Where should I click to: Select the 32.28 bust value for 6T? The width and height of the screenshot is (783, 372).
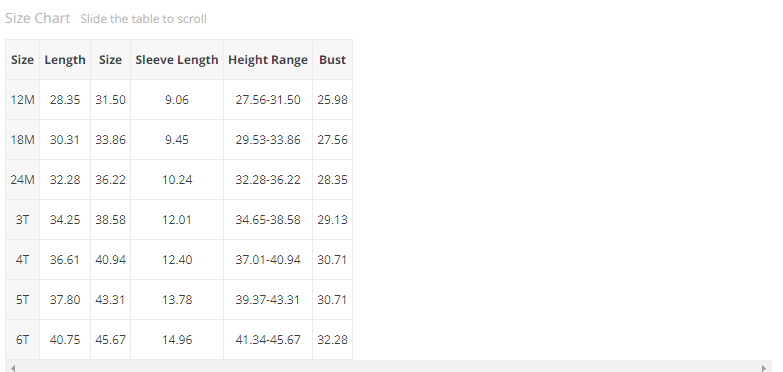333,340
